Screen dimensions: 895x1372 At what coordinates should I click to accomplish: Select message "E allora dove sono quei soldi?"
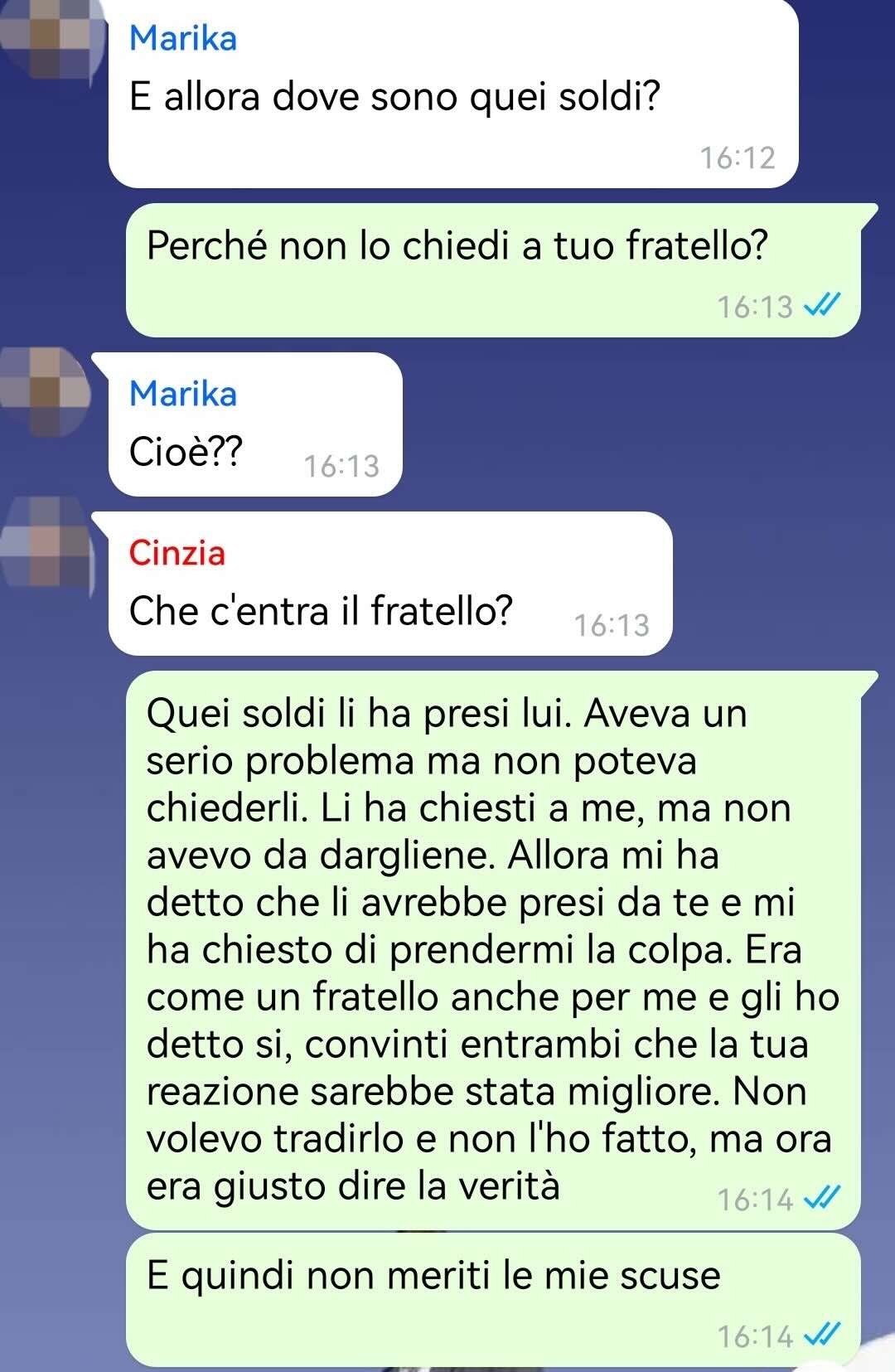point(453,93)
